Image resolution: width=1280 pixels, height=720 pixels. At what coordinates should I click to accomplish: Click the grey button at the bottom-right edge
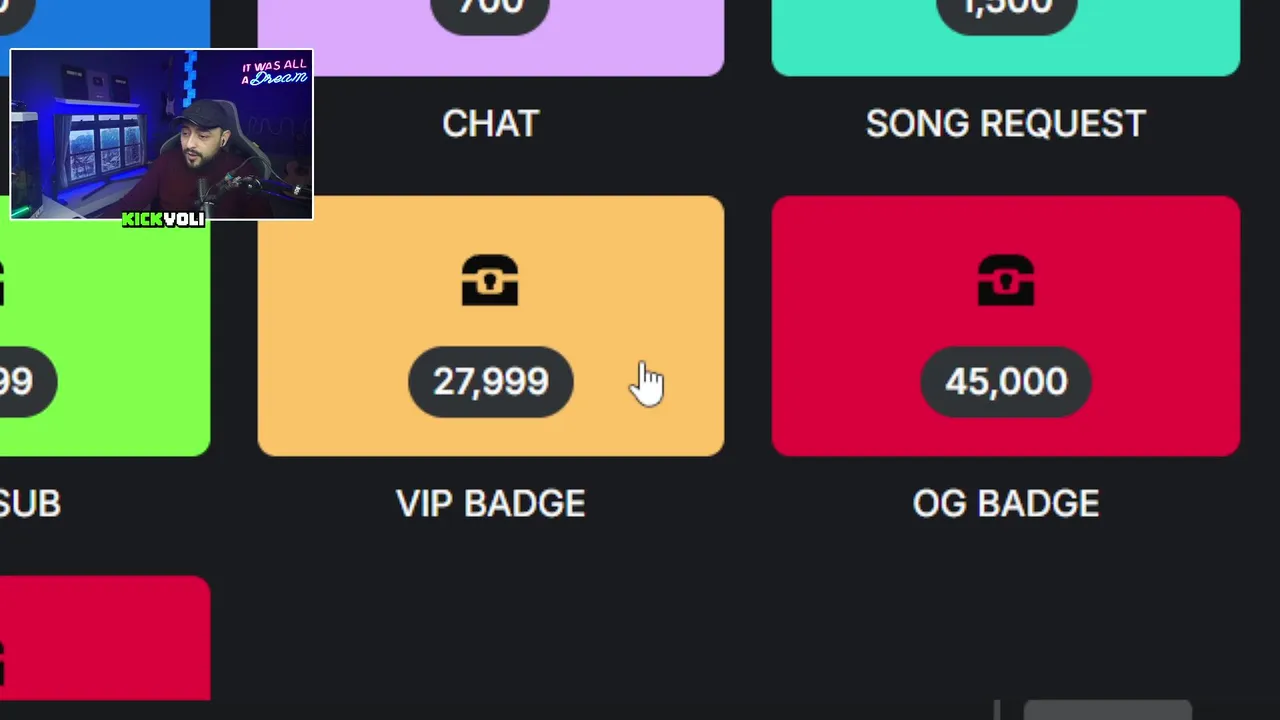1107,710
